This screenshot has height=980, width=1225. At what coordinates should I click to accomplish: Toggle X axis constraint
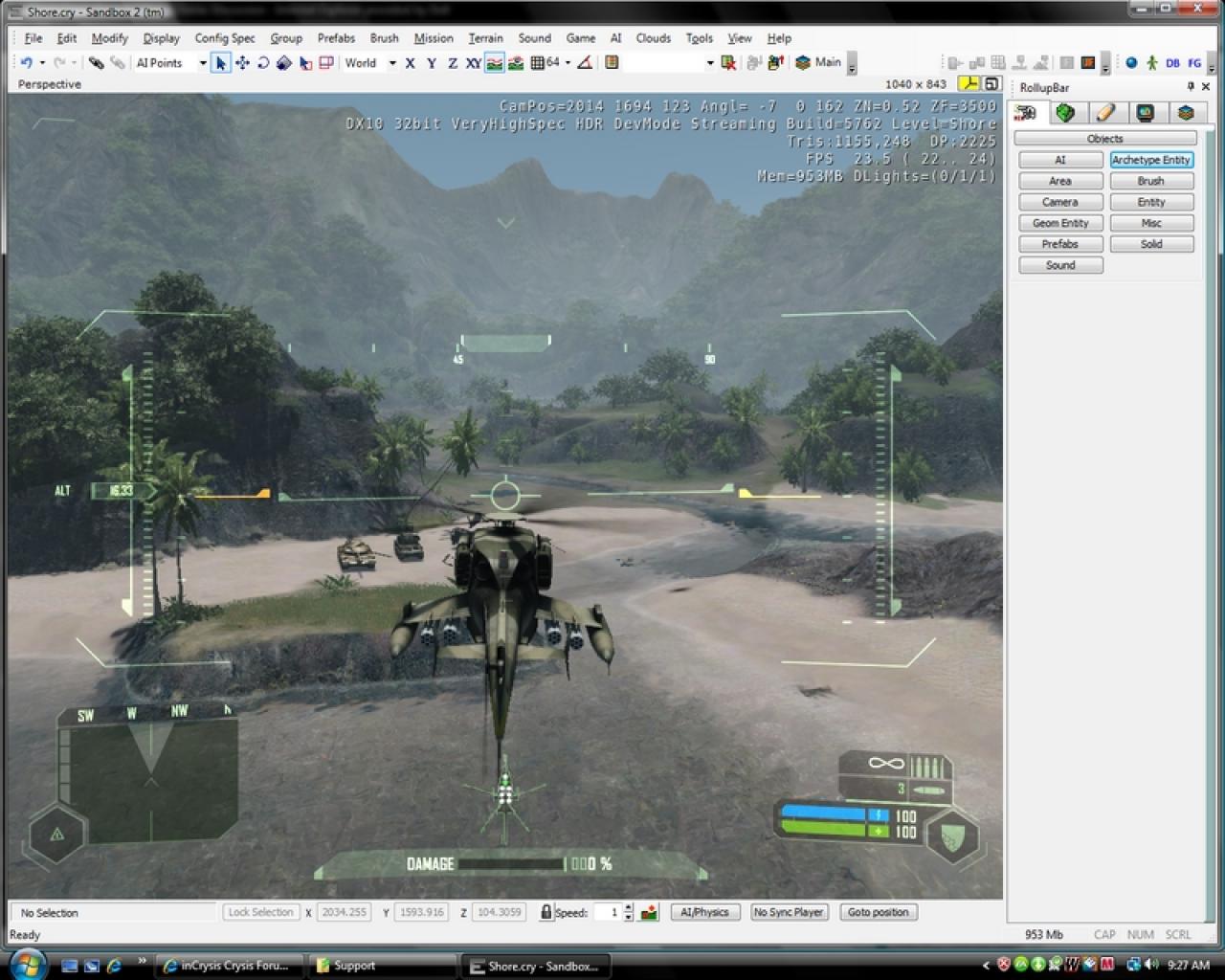pyautogui.click(x=410, y=63)
